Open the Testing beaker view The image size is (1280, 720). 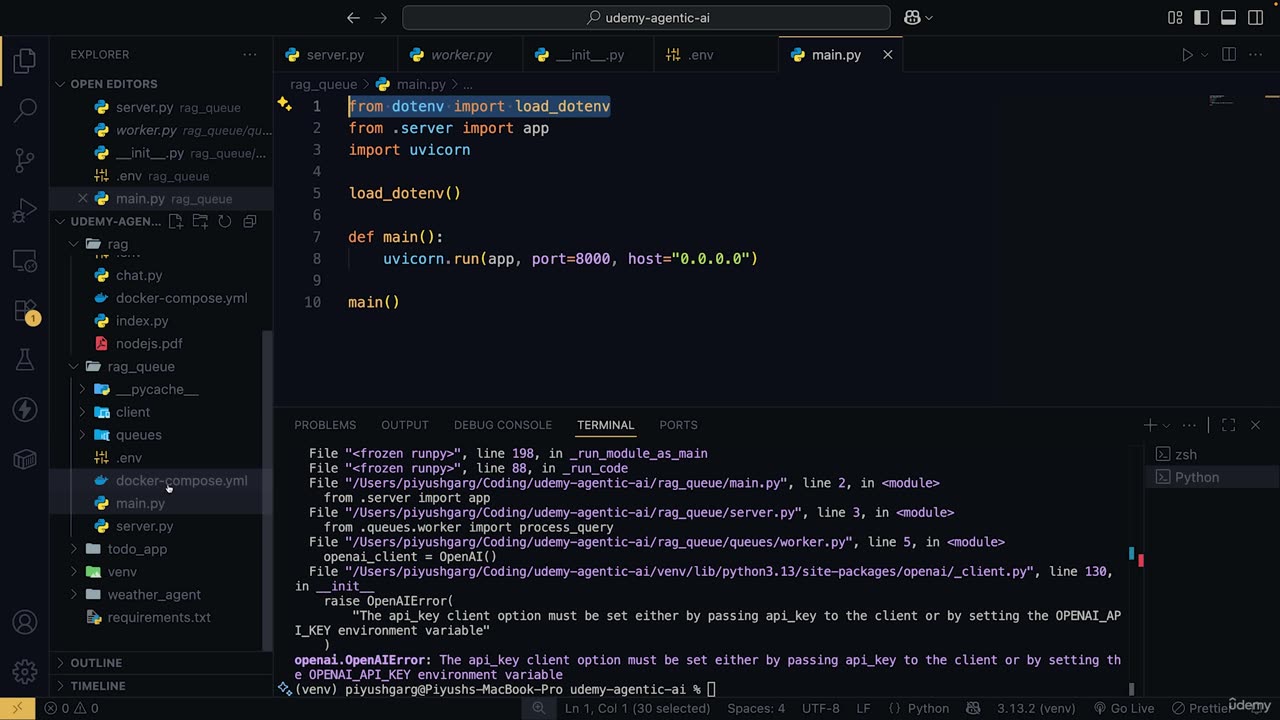tap(25, 360)
